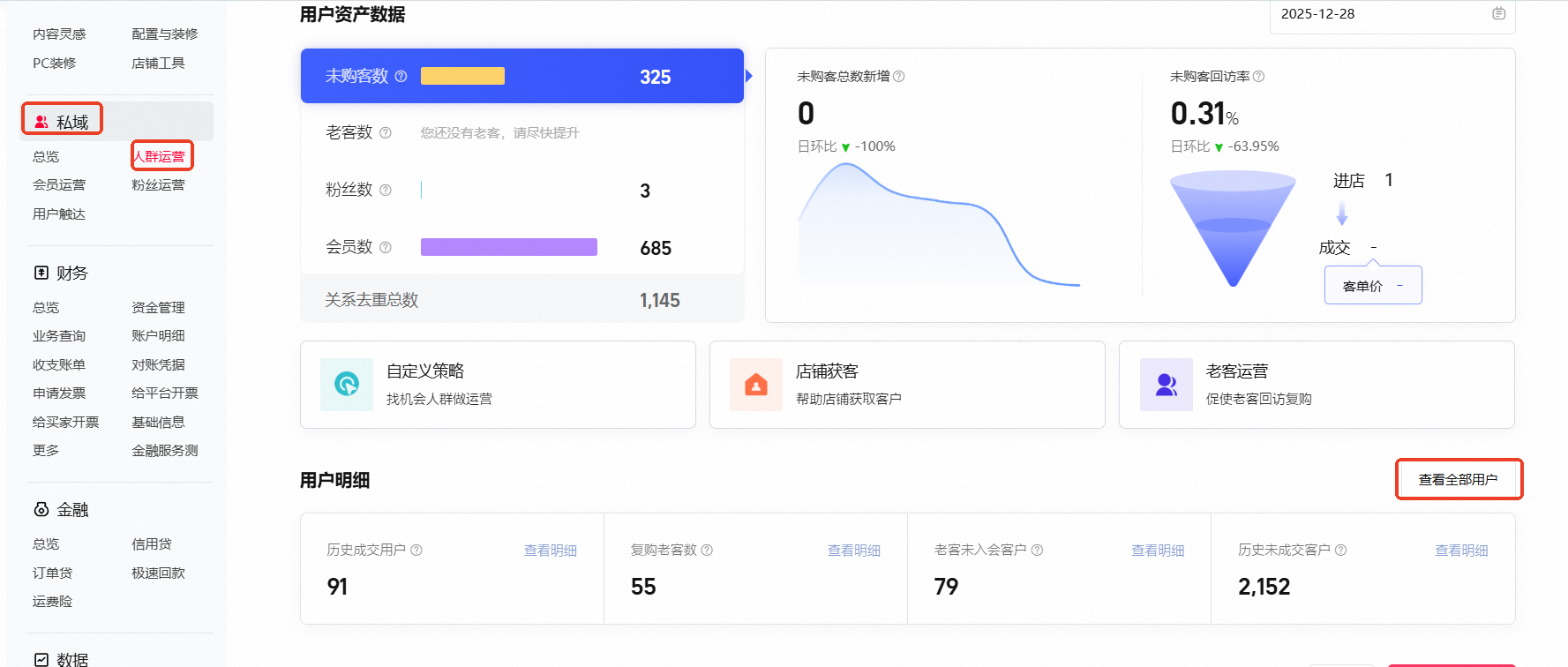Open 对账凭据 under 财务
The height and width of the screenshot is (667, 1568).
(158, 365)
